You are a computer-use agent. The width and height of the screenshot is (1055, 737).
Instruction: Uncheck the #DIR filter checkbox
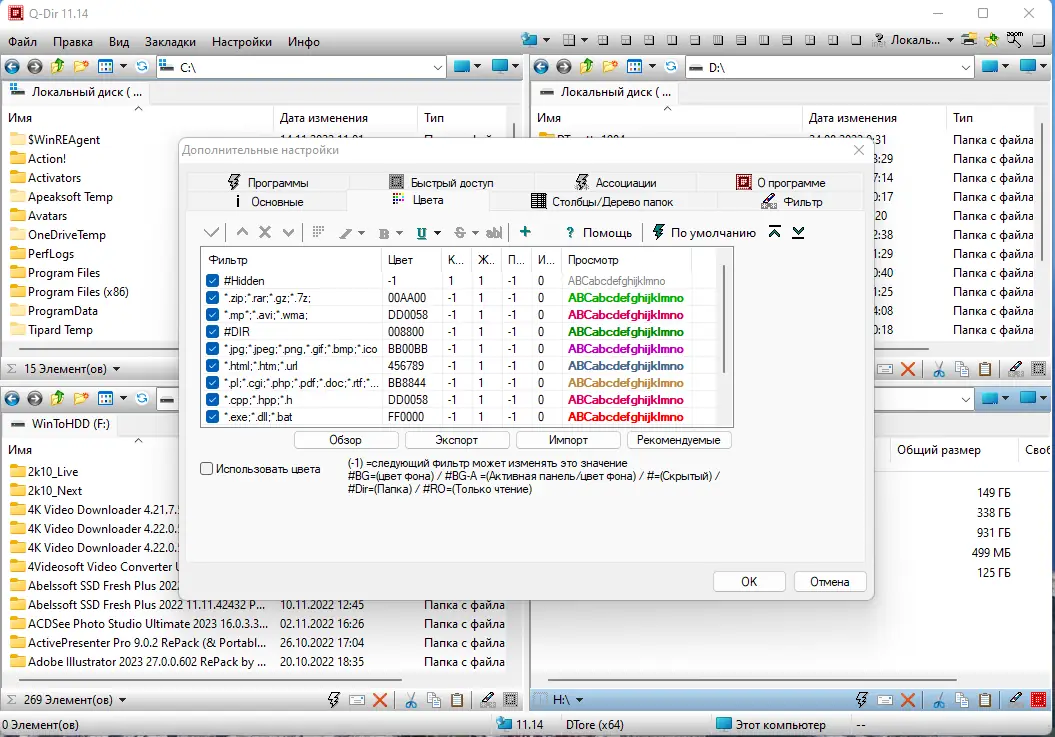(213, 331)
